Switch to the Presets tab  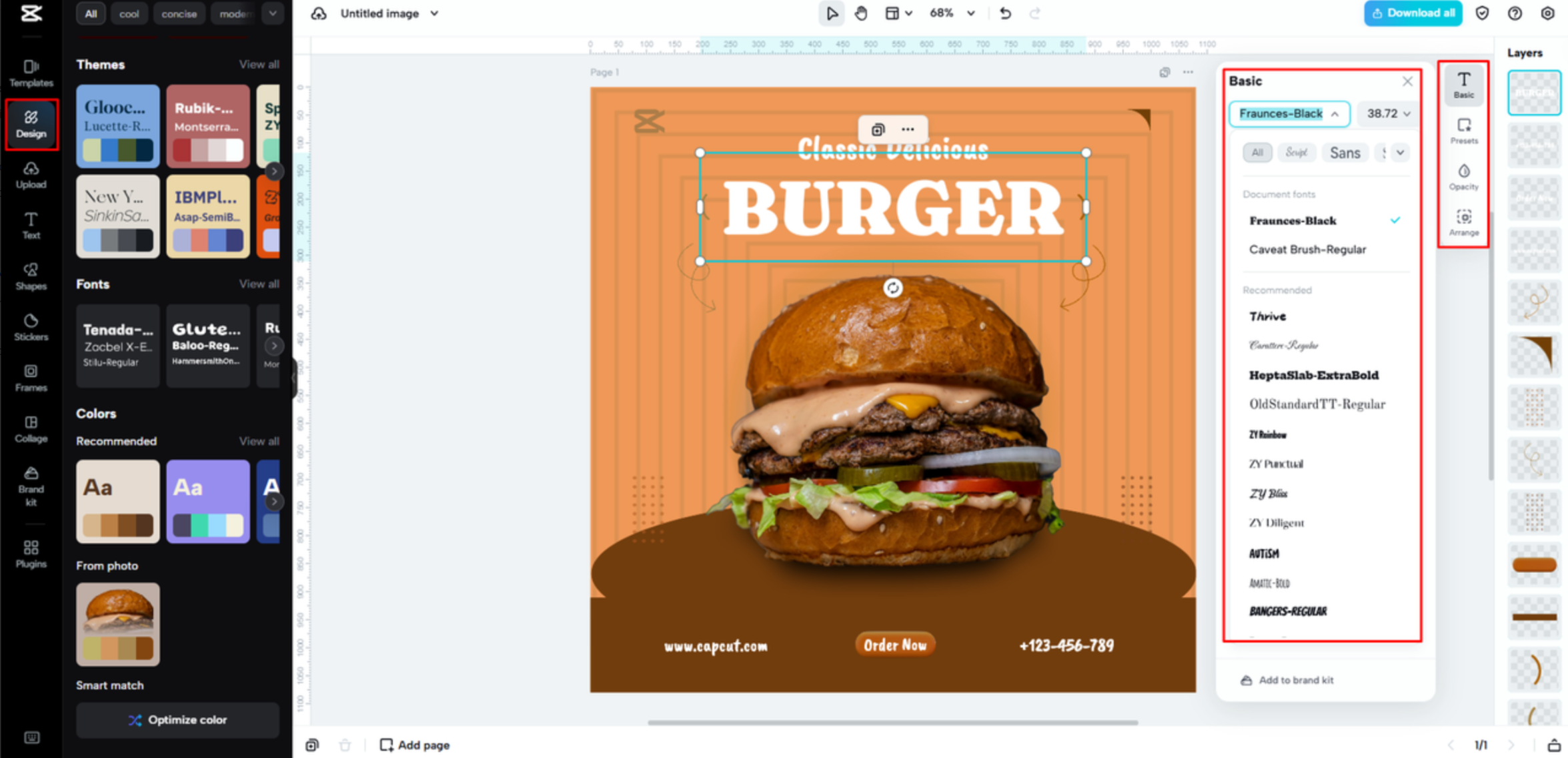[1463, 131]
